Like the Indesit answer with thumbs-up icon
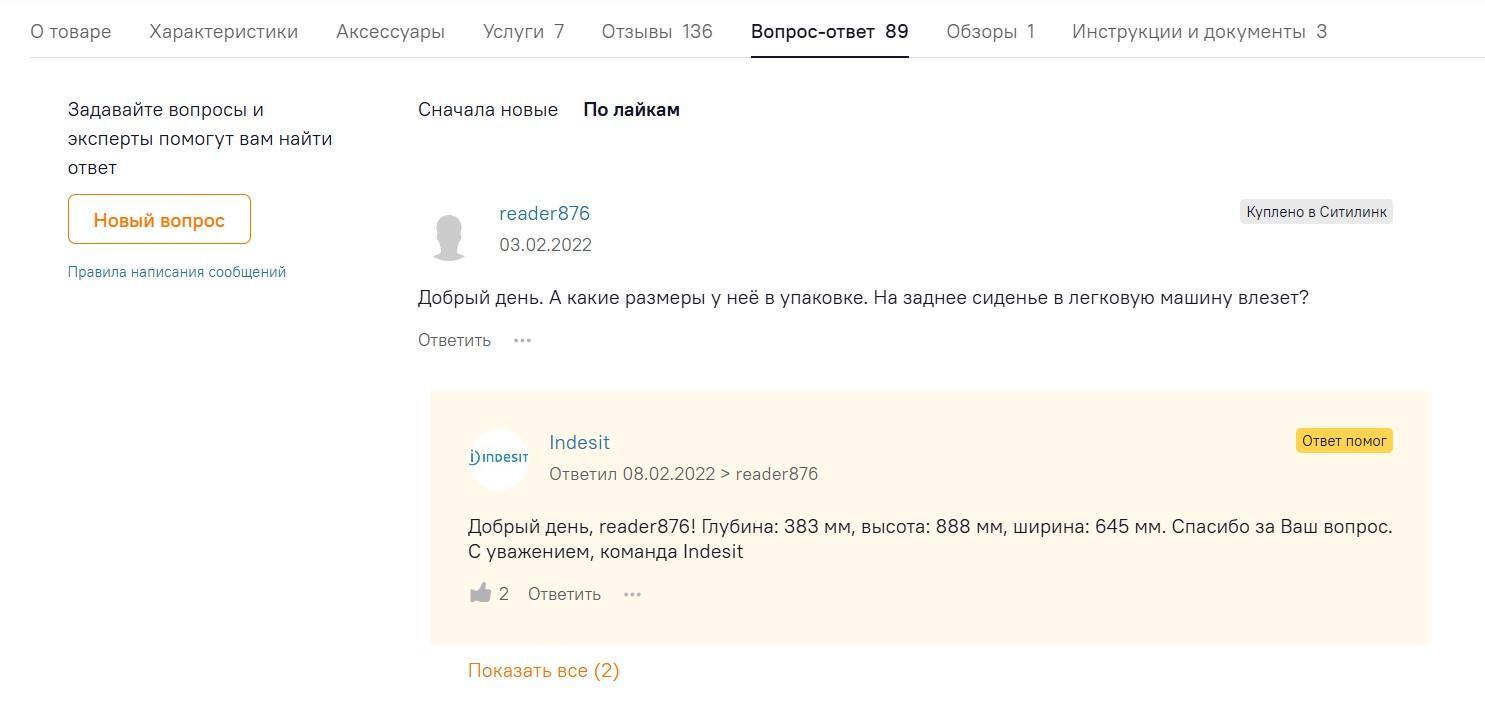 [480, 593]
